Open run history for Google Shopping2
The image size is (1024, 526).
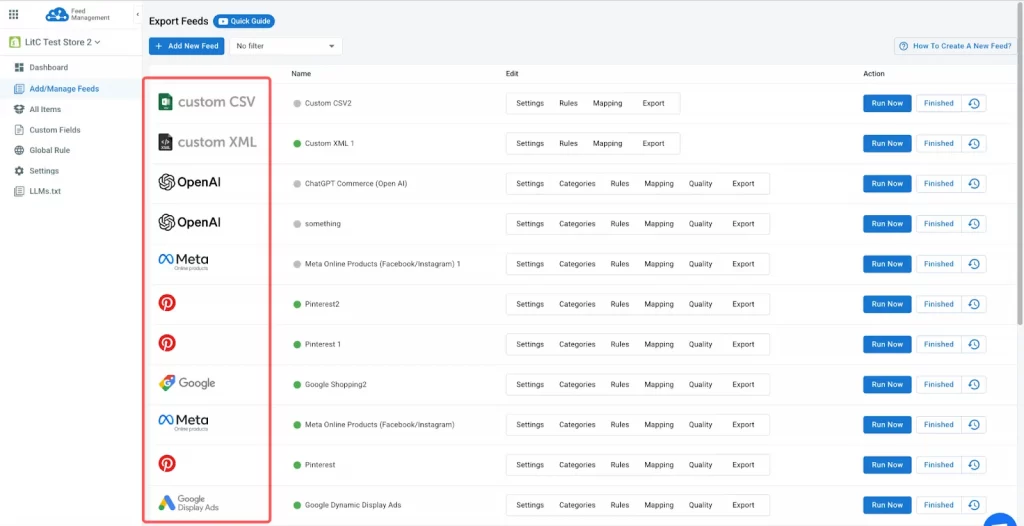pyautogui.click(x=974, y=385)
